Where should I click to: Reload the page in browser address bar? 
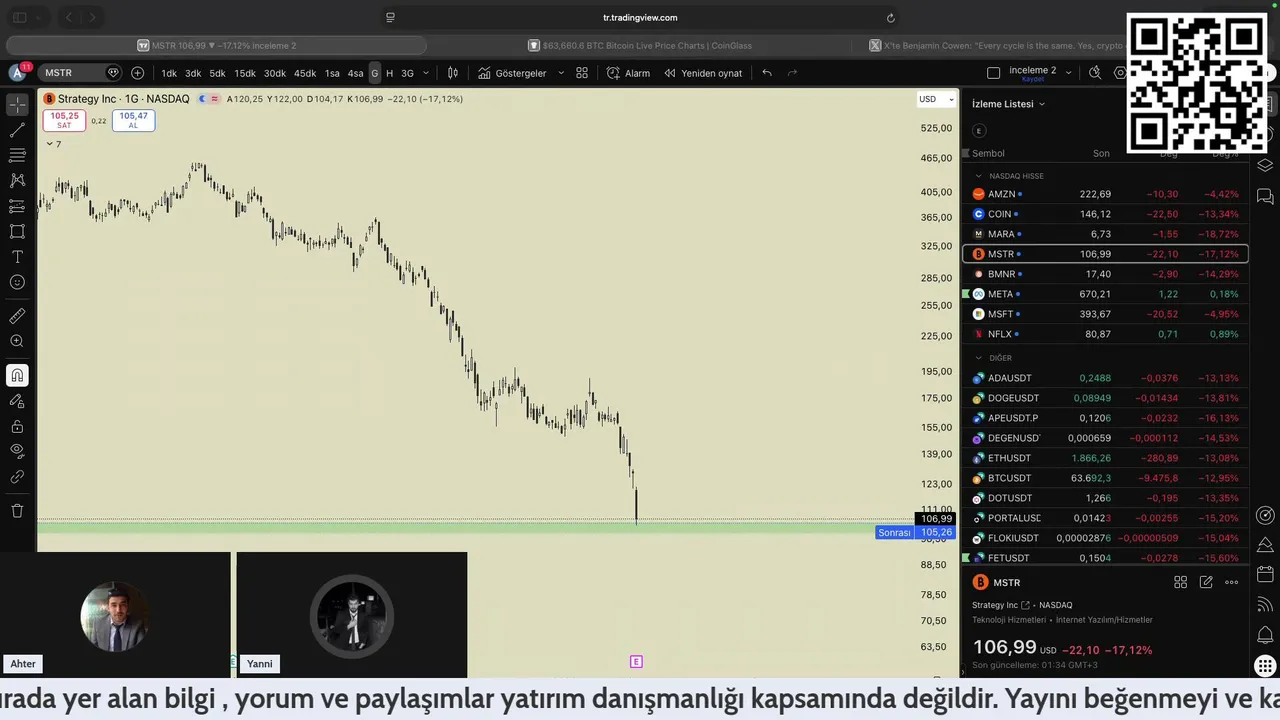[890, 17]
